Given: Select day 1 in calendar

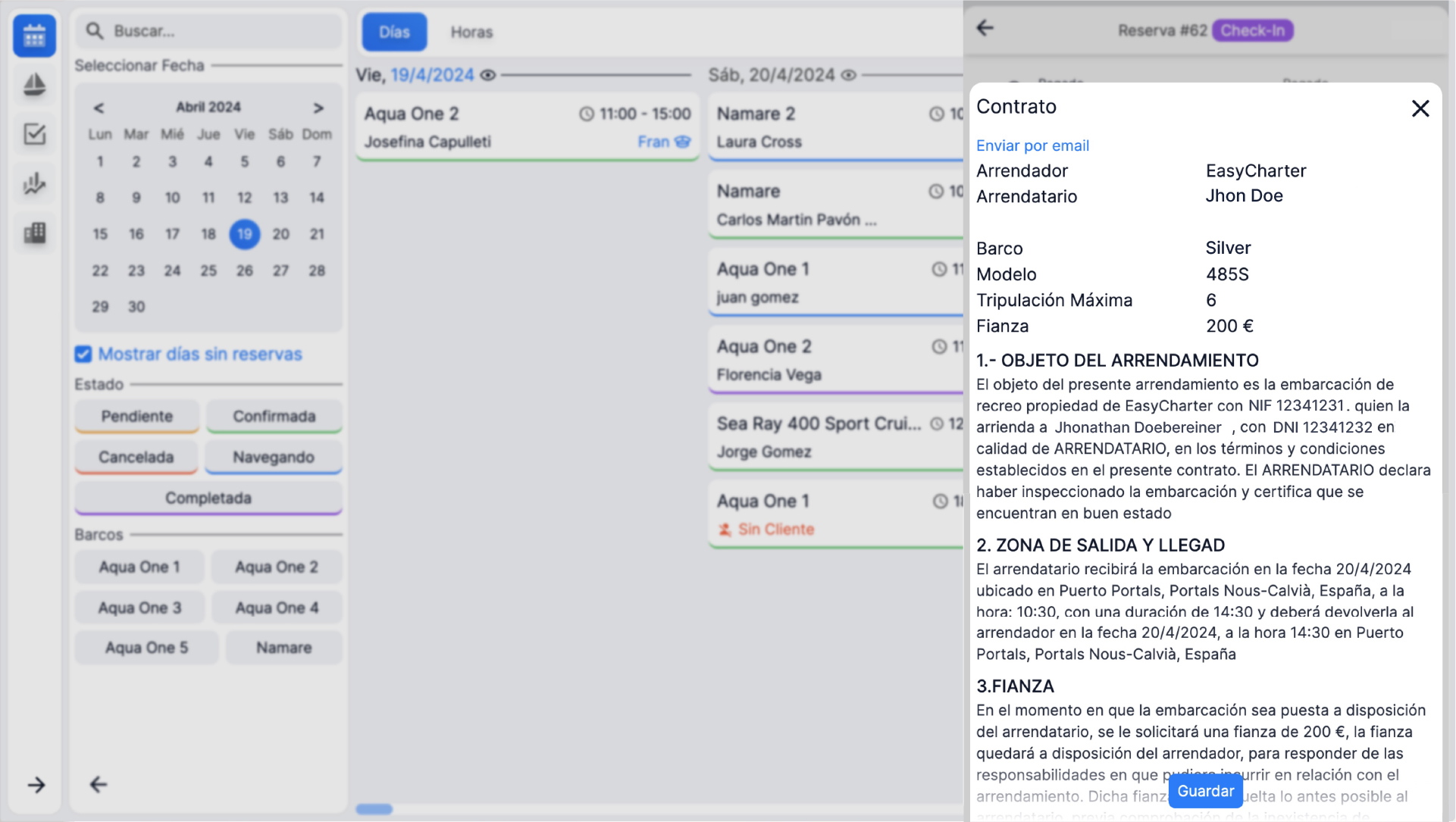Looking at the screenshot, I should (100, 161).
